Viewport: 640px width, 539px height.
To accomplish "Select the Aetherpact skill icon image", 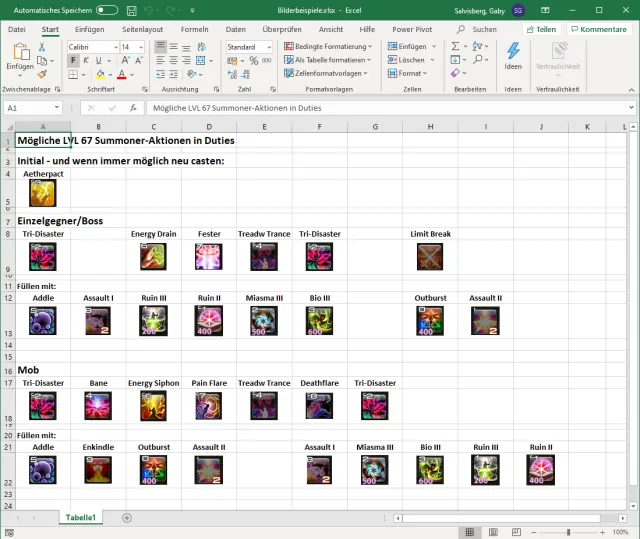I will (43, 193).
